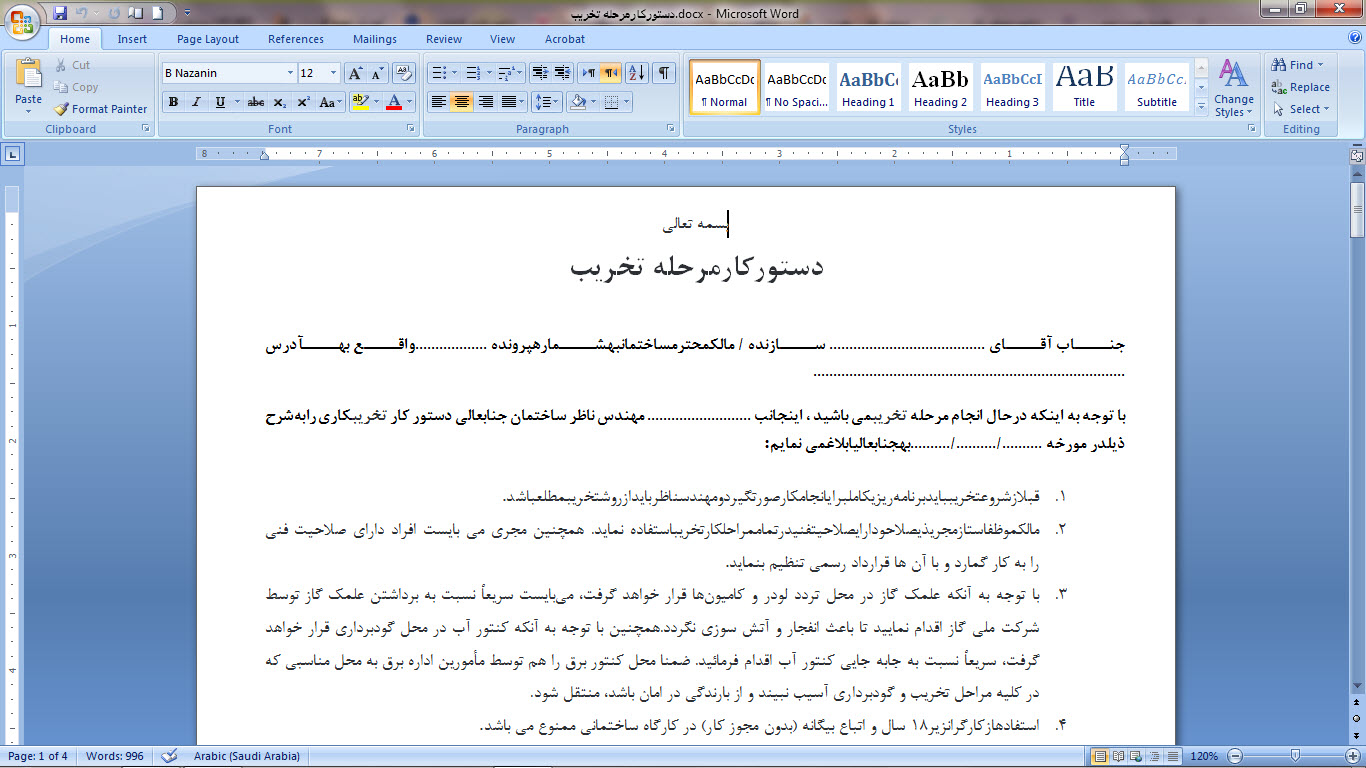Clear formatting with the eraser icon
Image resolution: width=1366 pixels, height=768 pixels.
pyautogui.click(x=404, y=73)
